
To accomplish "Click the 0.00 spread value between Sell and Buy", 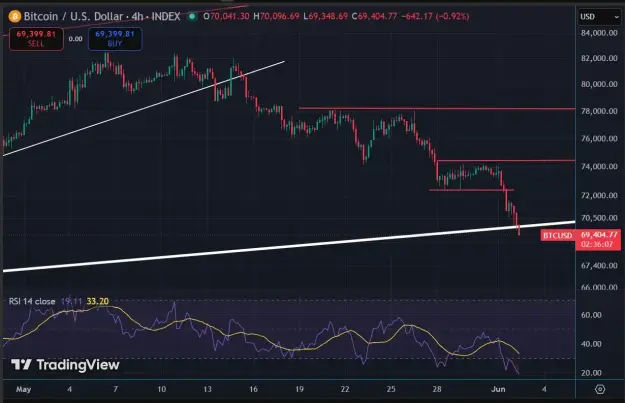I will click(75, 39).
